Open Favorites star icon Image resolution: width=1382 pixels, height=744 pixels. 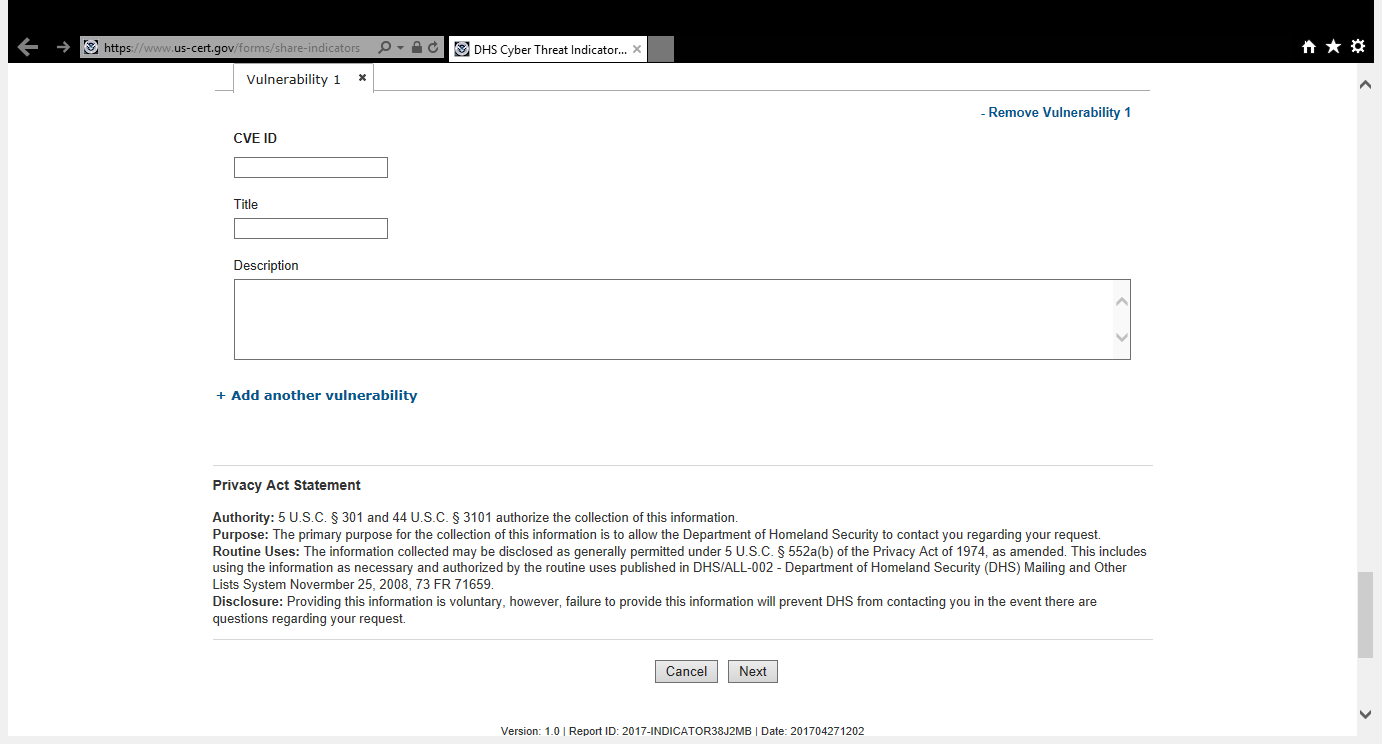[1333, 47]
